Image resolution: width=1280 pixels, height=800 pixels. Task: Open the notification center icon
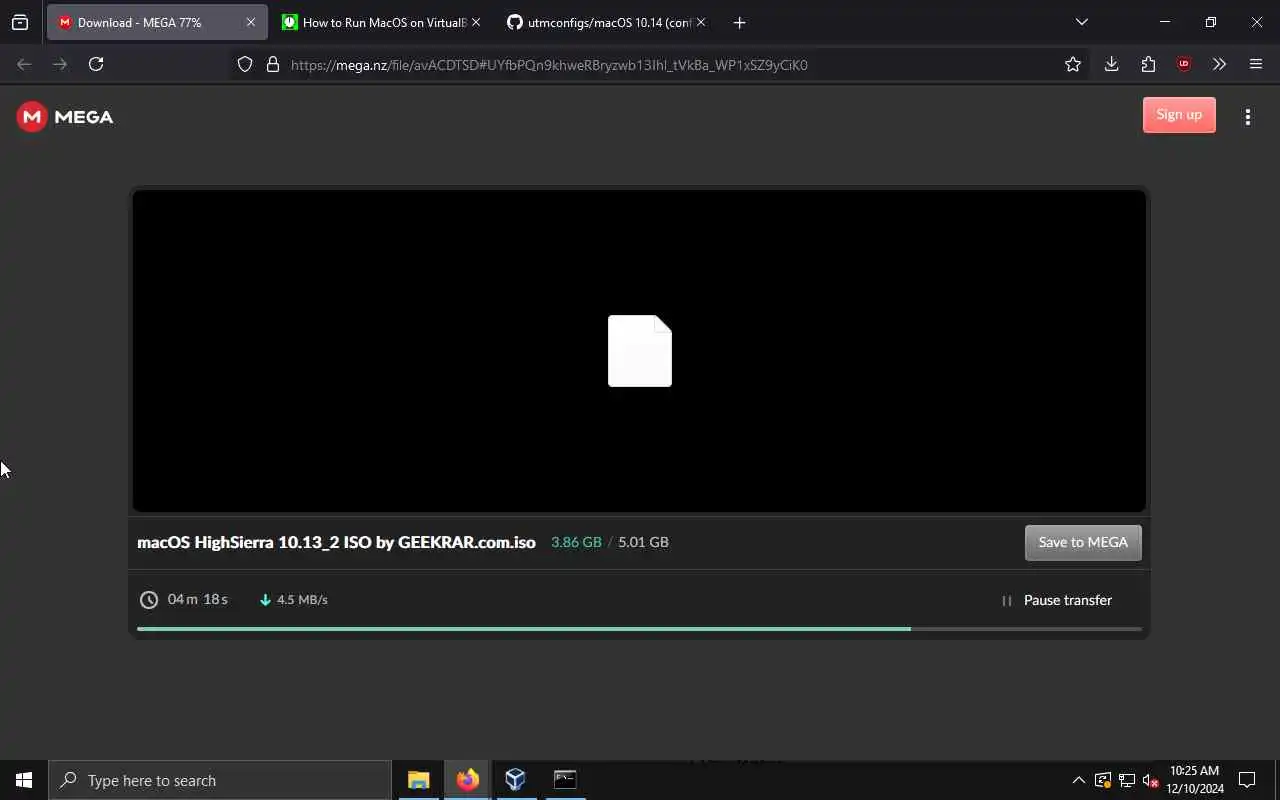1247,780
